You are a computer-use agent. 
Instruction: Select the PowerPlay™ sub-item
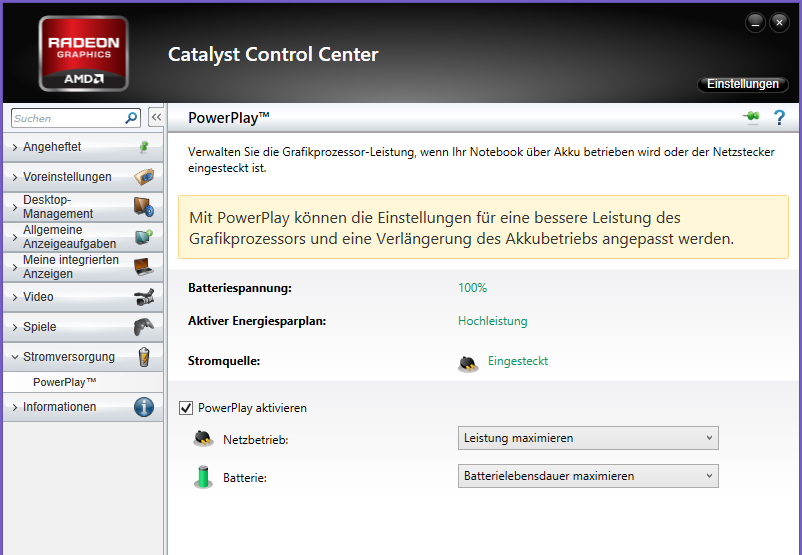(x=83, y=382)
